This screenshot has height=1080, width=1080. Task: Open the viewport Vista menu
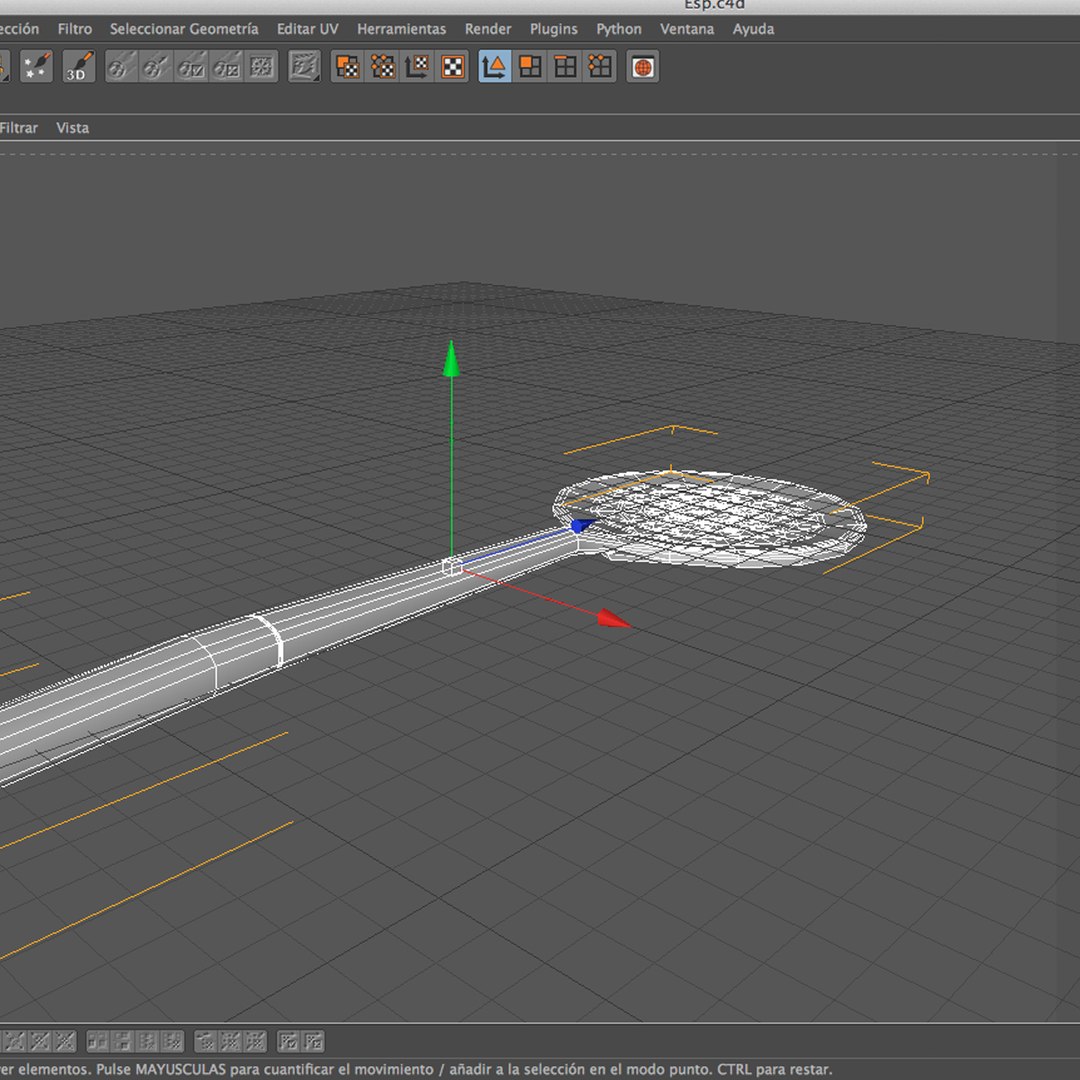72,127
